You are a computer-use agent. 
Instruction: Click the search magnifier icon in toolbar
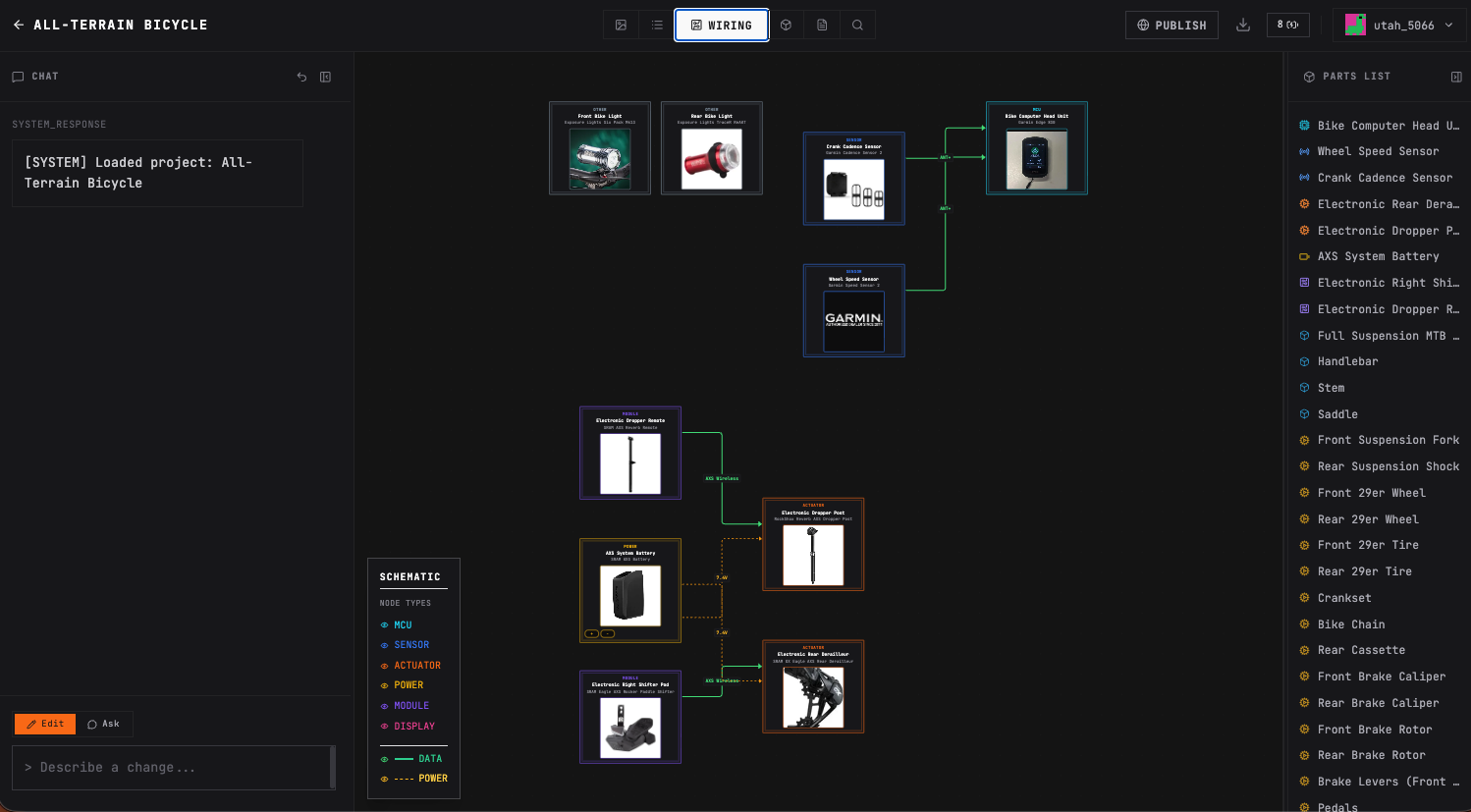[857, 26]
